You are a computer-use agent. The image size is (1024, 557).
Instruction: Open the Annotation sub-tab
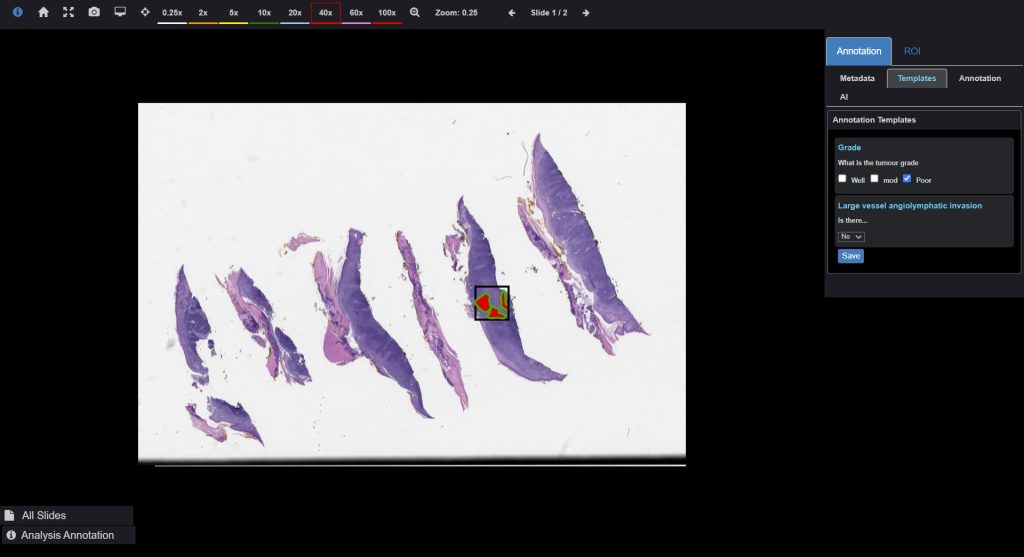tap(980, 78)
